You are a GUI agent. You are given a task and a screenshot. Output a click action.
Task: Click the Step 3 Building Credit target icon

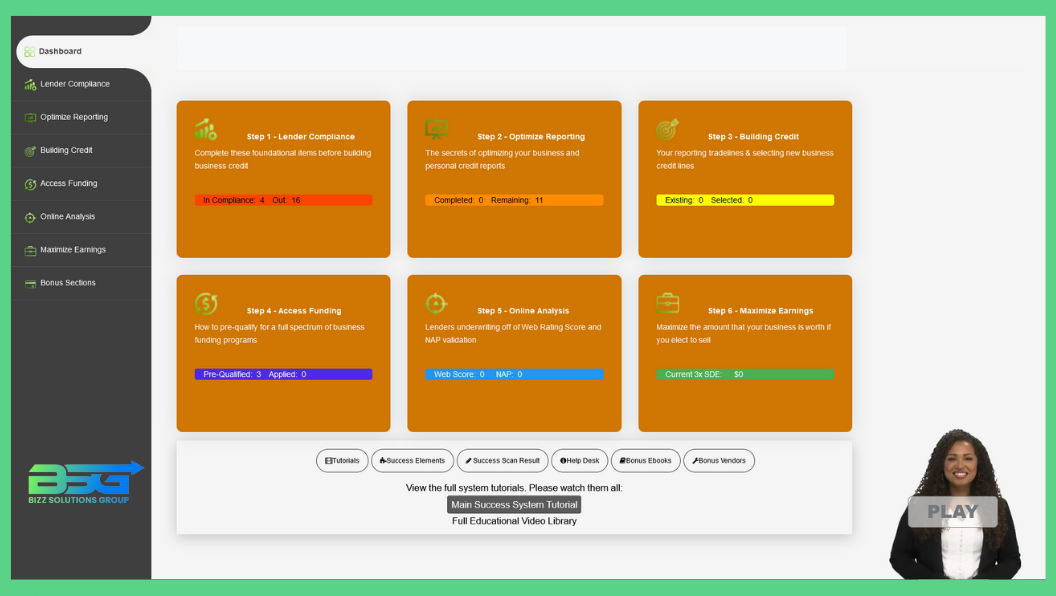click(x=667, y=130)
